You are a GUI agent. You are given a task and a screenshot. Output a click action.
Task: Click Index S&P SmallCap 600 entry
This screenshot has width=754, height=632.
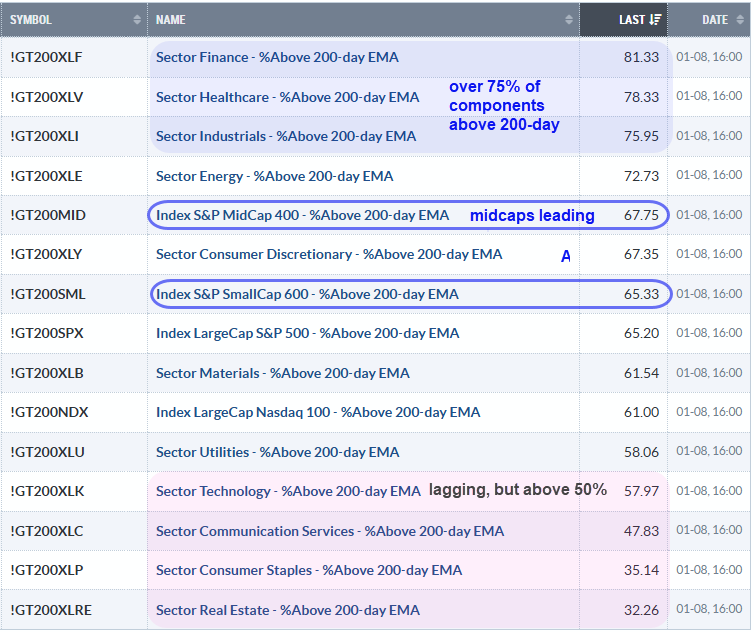(307, 294)
